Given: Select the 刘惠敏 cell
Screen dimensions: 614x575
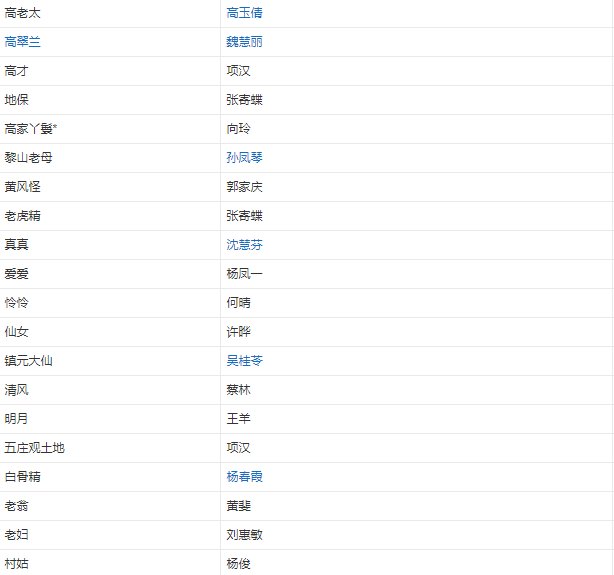Looking at the screenshot, I should [x=245, y=535].
